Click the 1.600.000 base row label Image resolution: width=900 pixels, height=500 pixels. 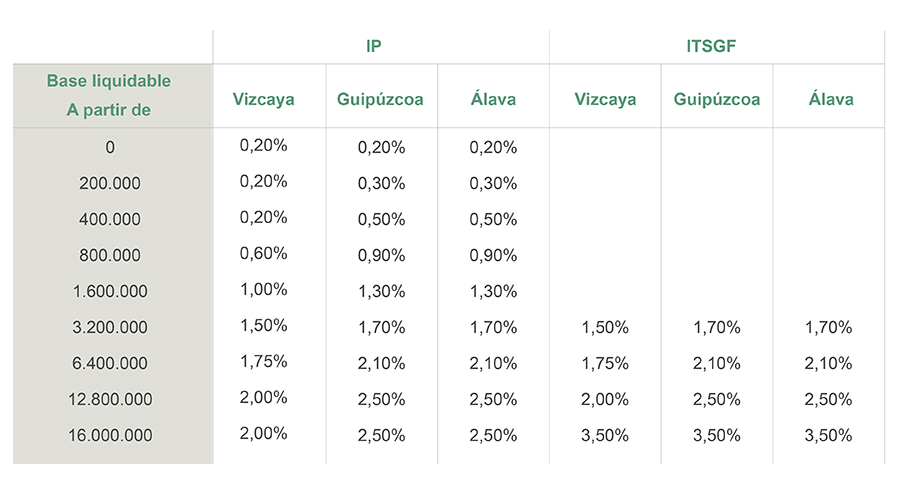[109, 291]
